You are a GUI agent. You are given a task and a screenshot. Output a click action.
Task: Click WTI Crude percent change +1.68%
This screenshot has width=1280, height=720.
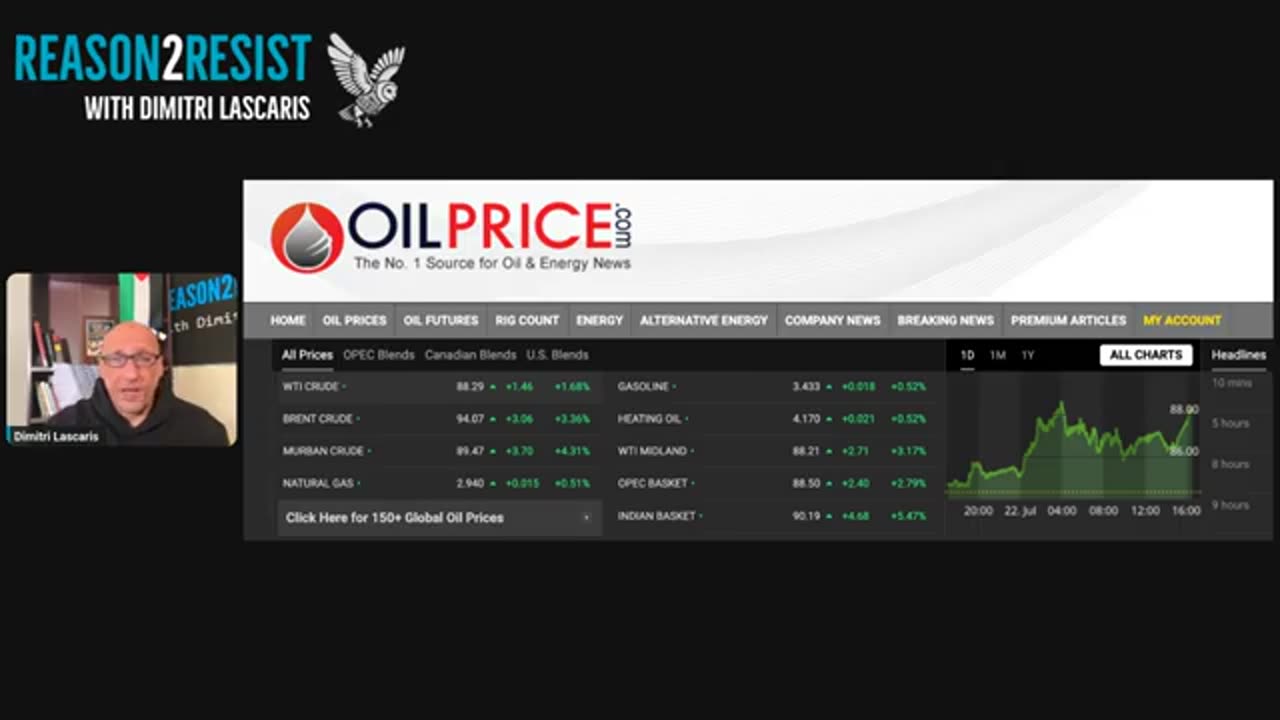point(572,386)
